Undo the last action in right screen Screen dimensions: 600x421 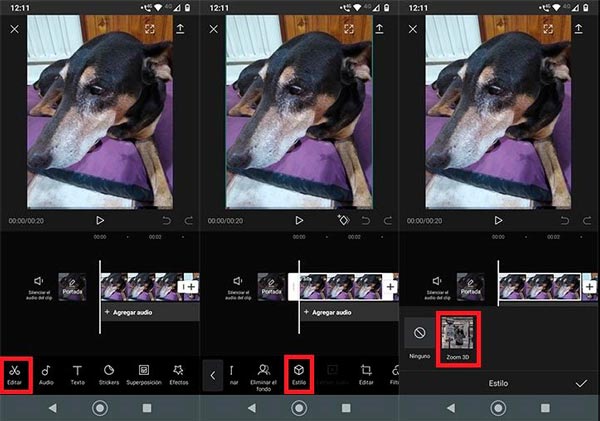565,220
